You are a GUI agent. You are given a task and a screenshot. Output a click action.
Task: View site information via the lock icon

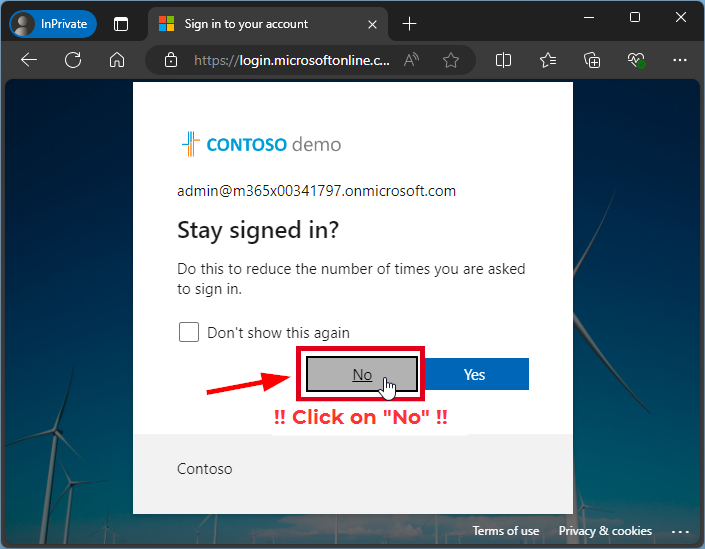coord(170,60)
